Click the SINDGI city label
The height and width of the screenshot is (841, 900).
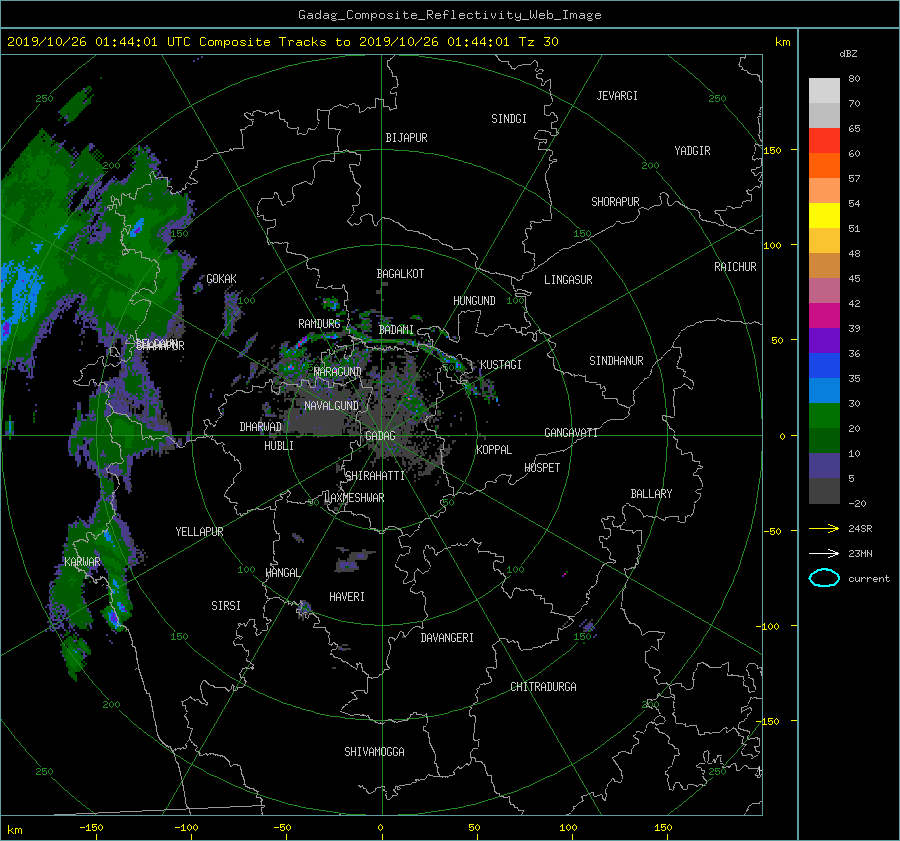click(509, 119)
